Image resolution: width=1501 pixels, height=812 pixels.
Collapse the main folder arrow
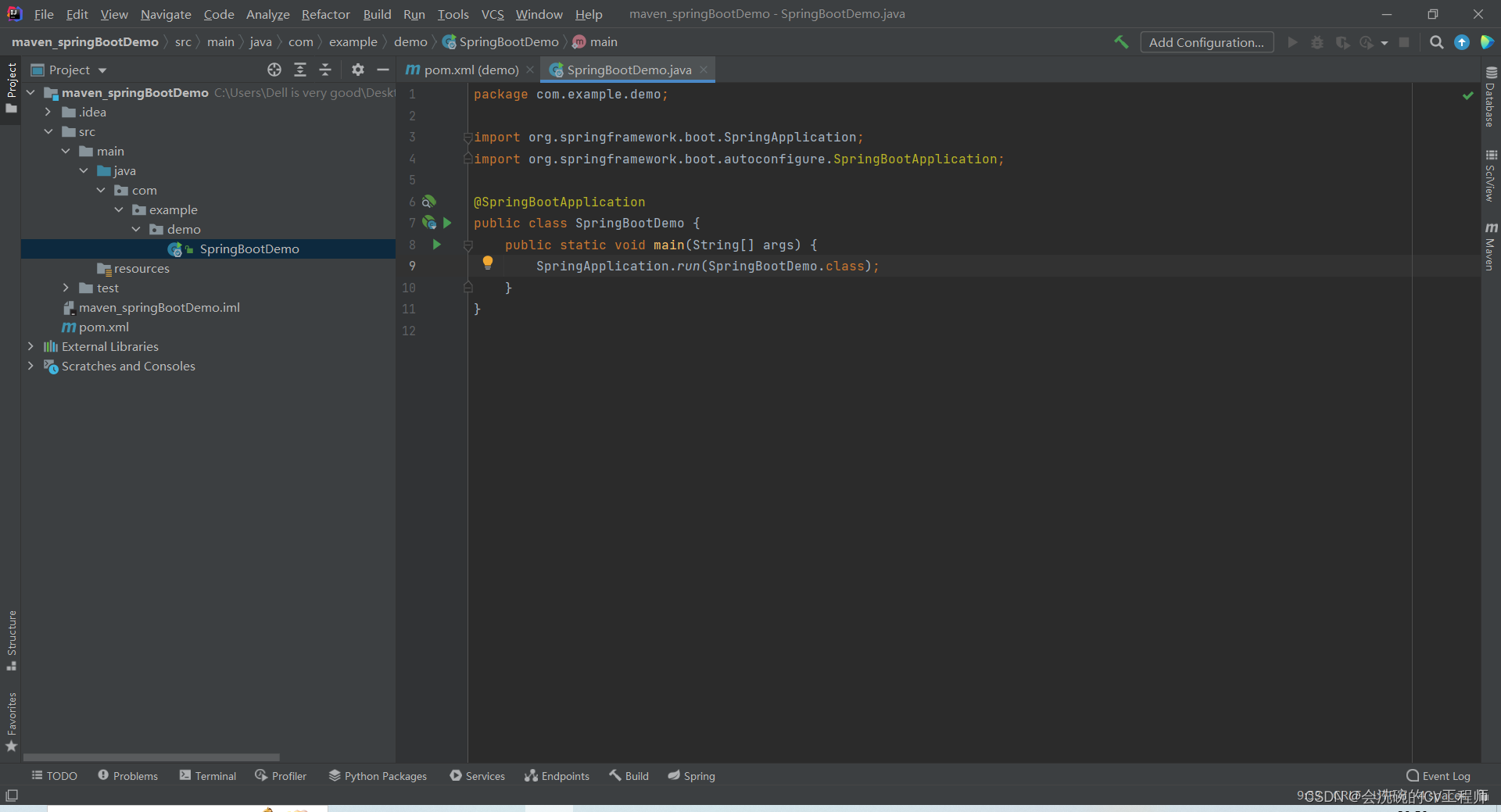(x=66, y=152)
